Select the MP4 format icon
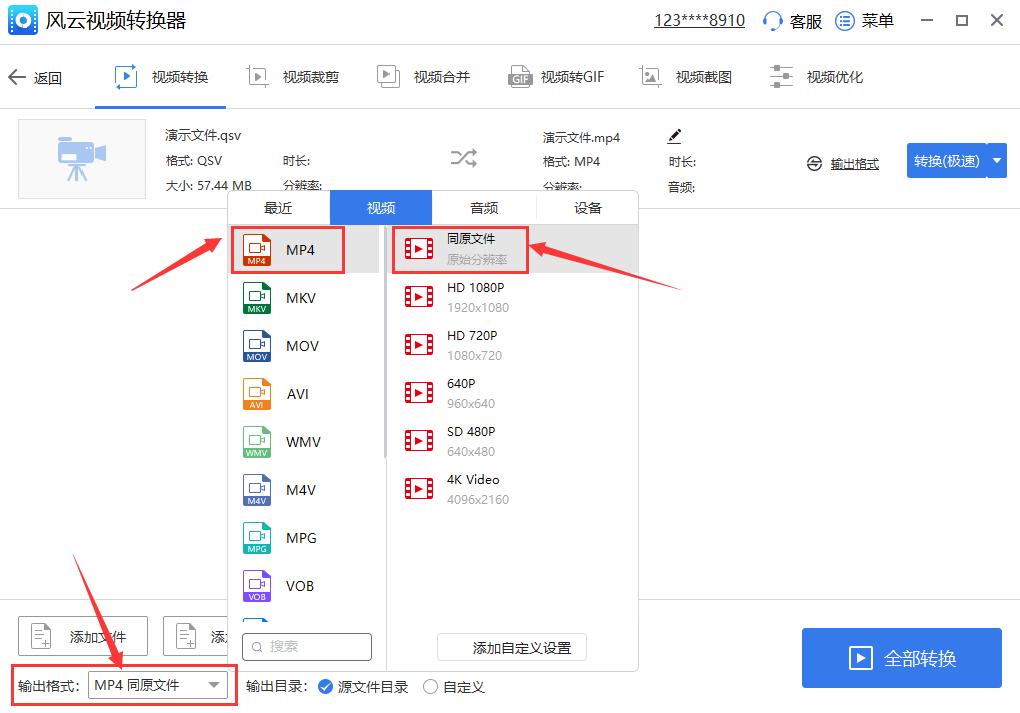The width and height of the screenshot is (1020, 713). 257,250
